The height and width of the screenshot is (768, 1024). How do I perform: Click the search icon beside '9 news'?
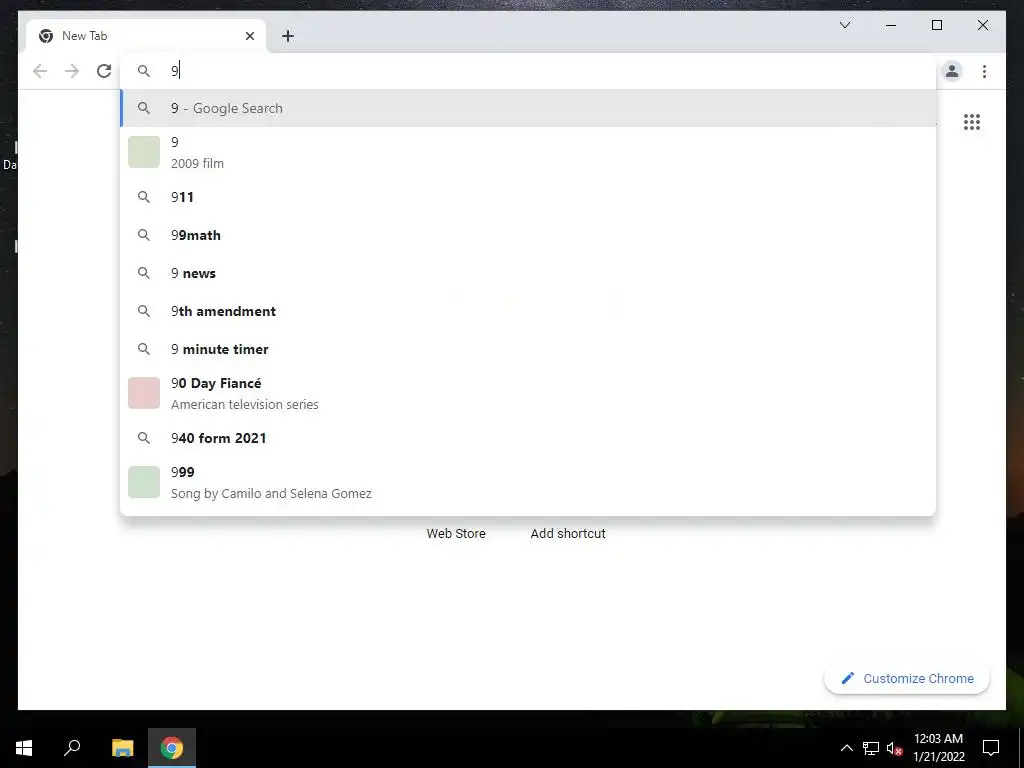click(x=144, y=273)
